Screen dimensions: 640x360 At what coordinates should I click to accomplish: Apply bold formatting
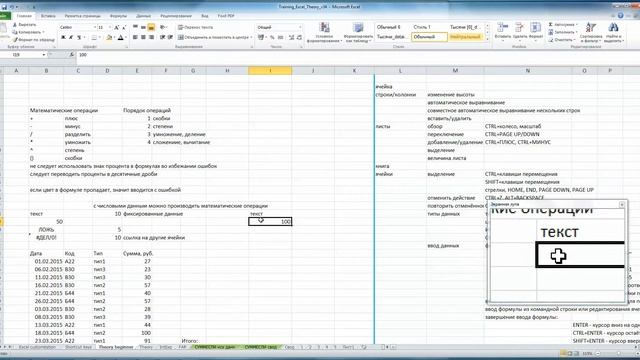click(63, 38)
